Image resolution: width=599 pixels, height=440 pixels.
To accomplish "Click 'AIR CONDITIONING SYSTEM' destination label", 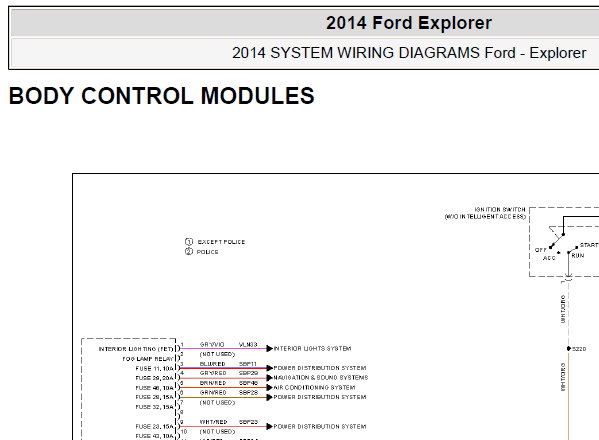I will [x=314, y=388].
